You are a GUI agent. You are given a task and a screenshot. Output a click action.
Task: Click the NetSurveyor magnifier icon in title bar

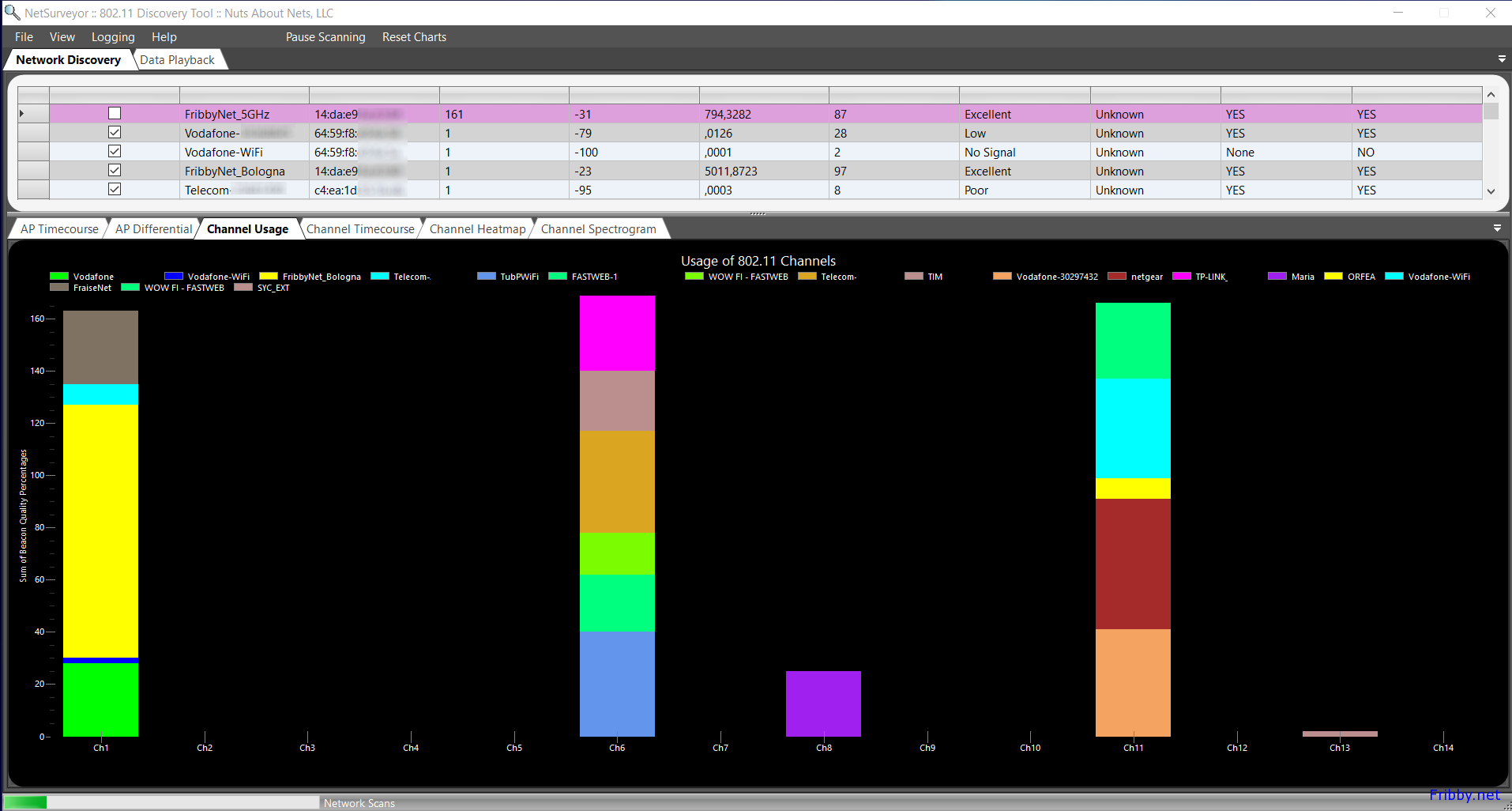click(x=12, y=13)
